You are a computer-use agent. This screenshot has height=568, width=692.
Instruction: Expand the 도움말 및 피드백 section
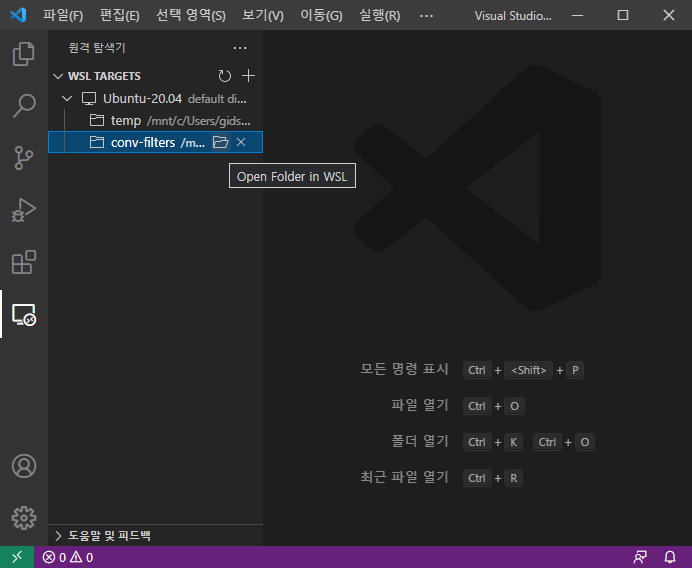[58, 535]
